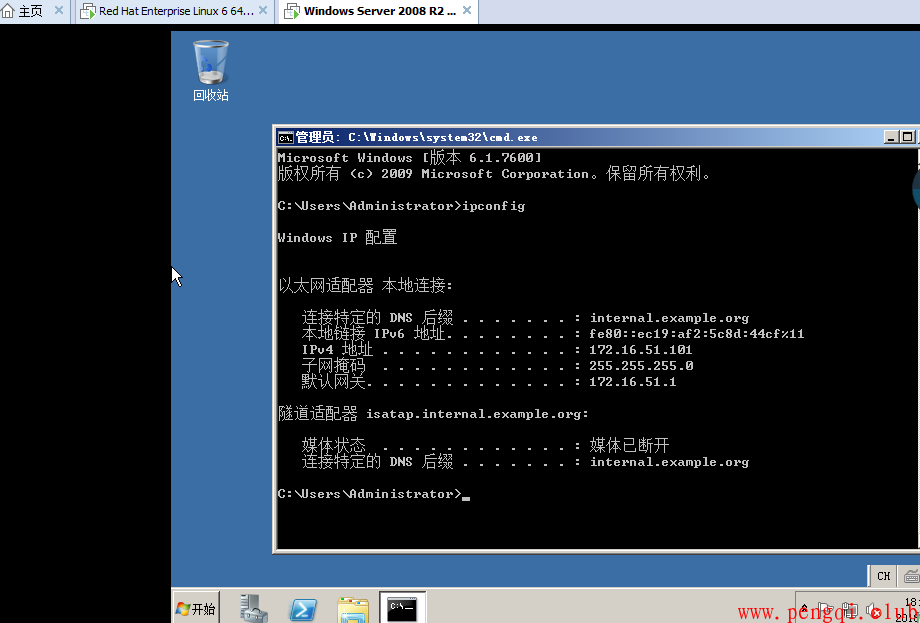
Task: Click the CH input language indicator
Action: (x=883, y=576)
